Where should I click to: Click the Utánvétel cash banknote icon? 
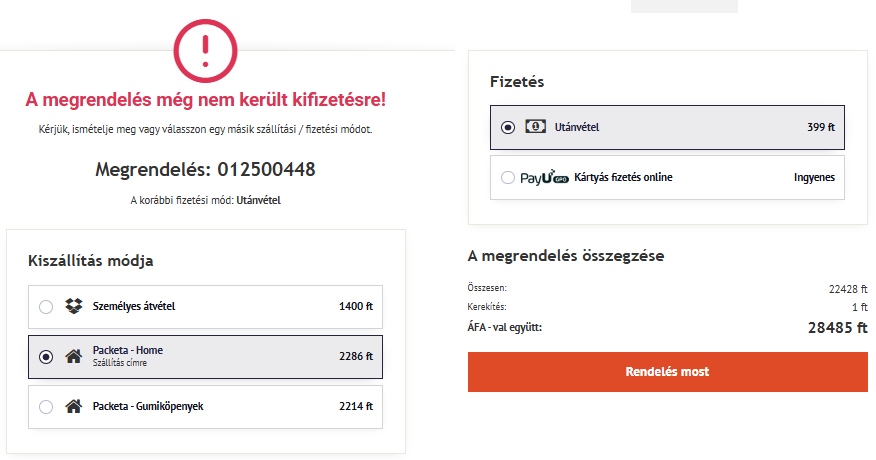click(535, 127)
